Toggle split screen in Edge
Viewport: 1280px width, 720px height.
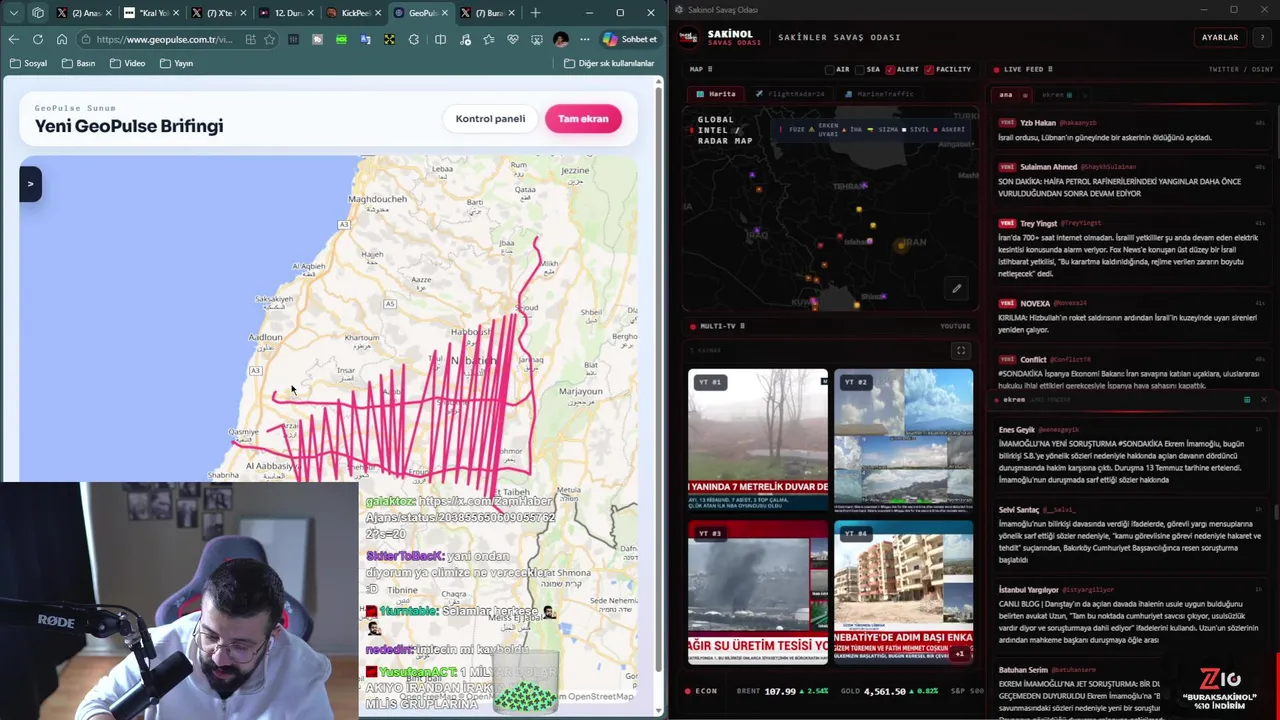pyautogui.click(x=440, y=39)
